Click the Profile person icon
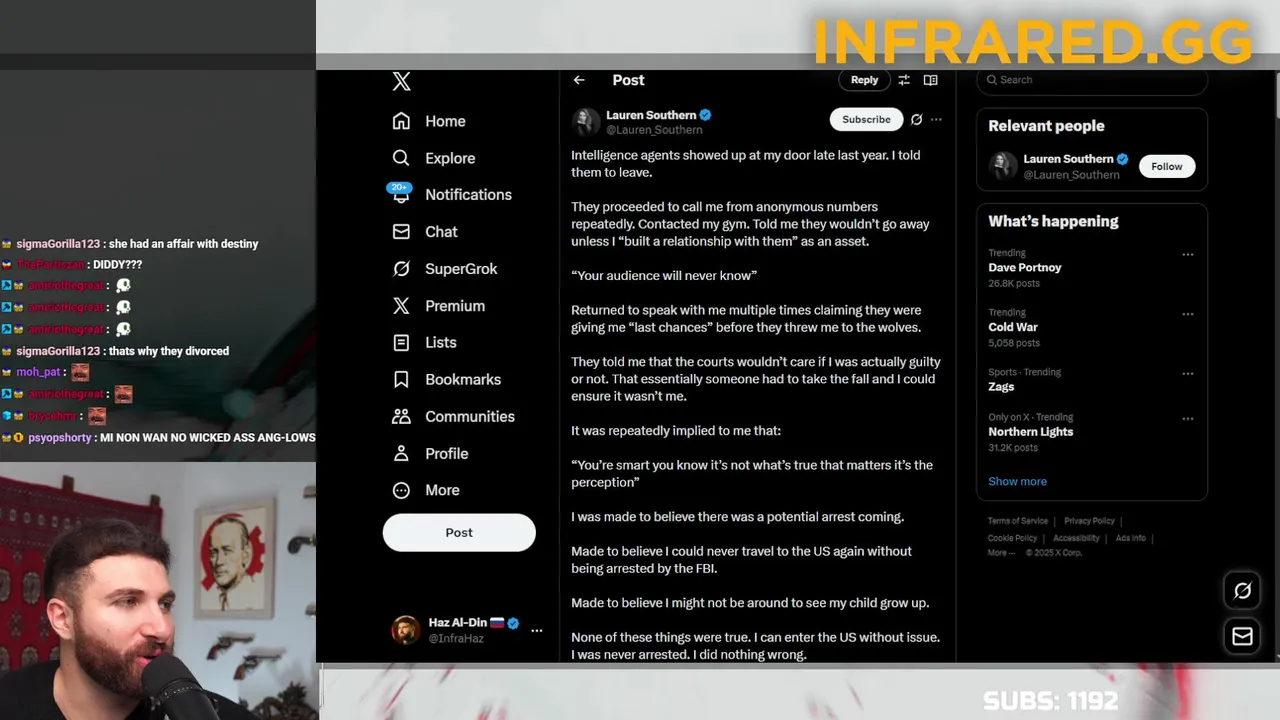Image resolution: width=1280 pixels, height=720 pixels. (401, 453)
